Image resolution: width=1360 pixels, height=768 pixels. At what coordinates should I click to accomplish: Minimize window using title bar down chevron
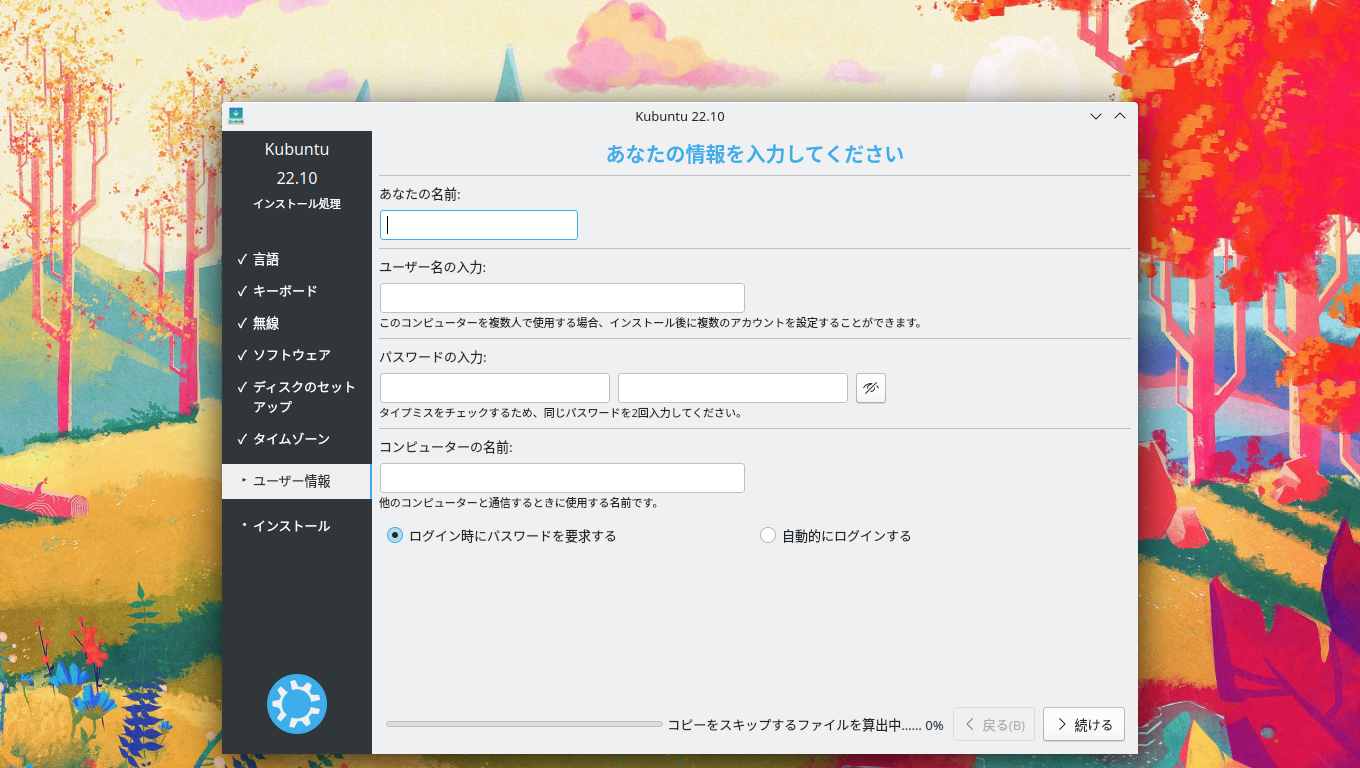[x=1096, y=116]
